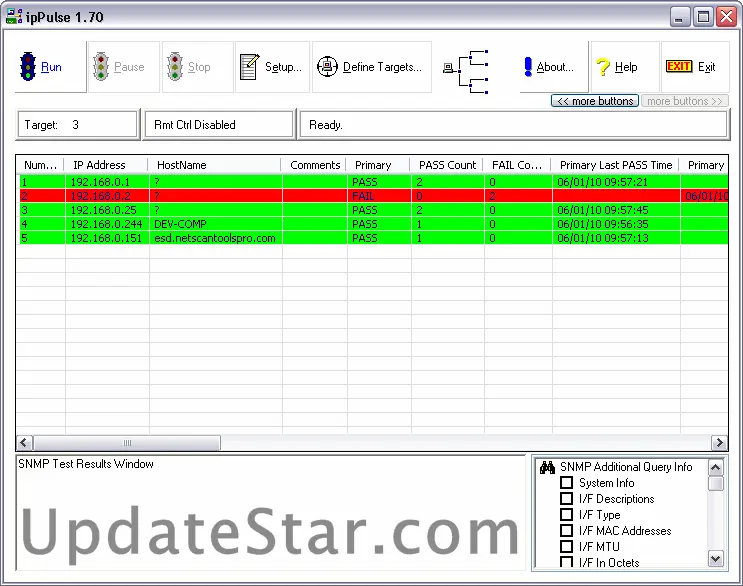Click the 192.168.0.151 address cell

106,238
